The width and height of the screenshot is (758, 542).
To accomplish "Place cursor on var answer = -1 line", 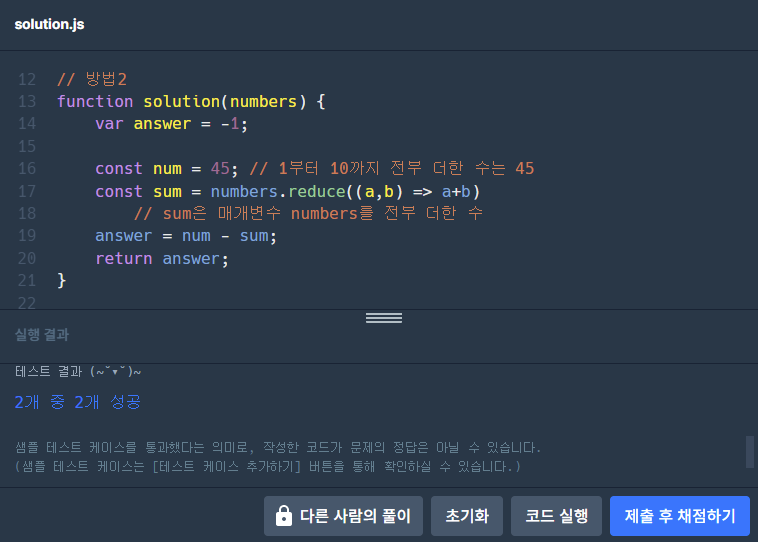I will (x=172, y=124).
